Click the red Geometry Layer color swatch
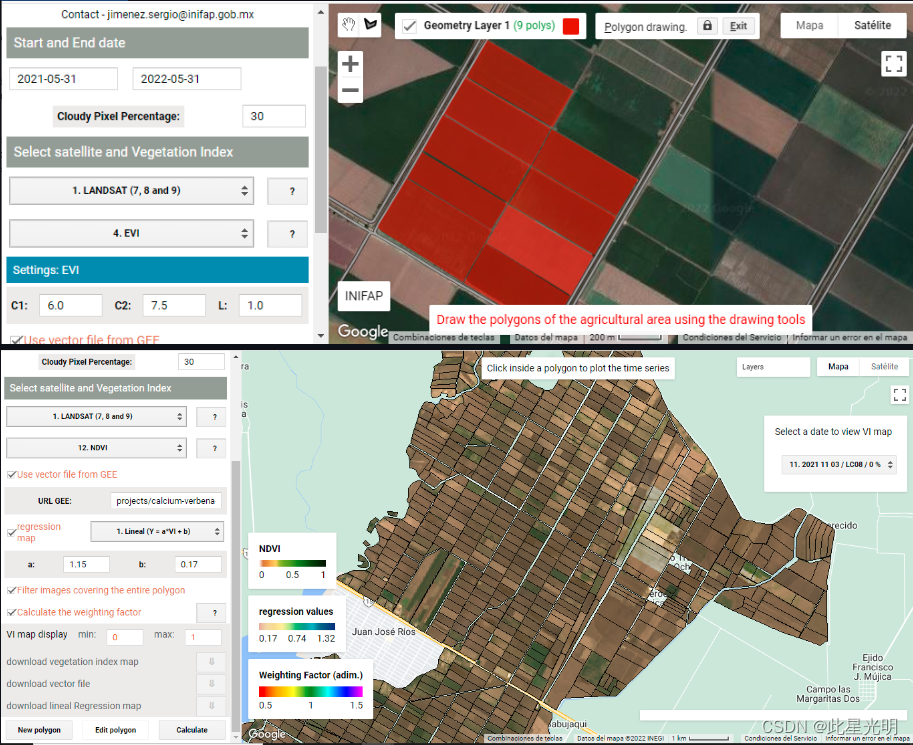Screen dimensions: 913x745 572,26
